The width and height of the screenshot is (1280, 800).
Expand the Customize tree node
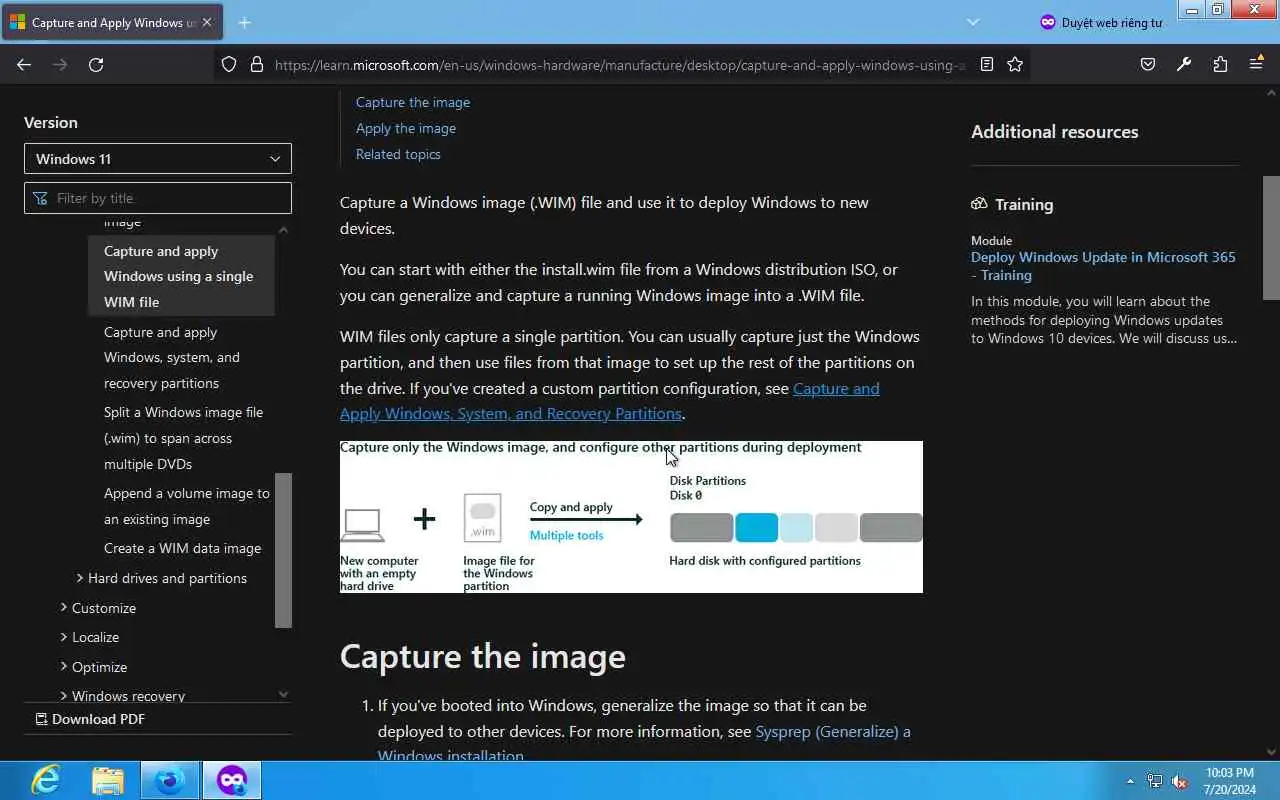tap(64, 607)
